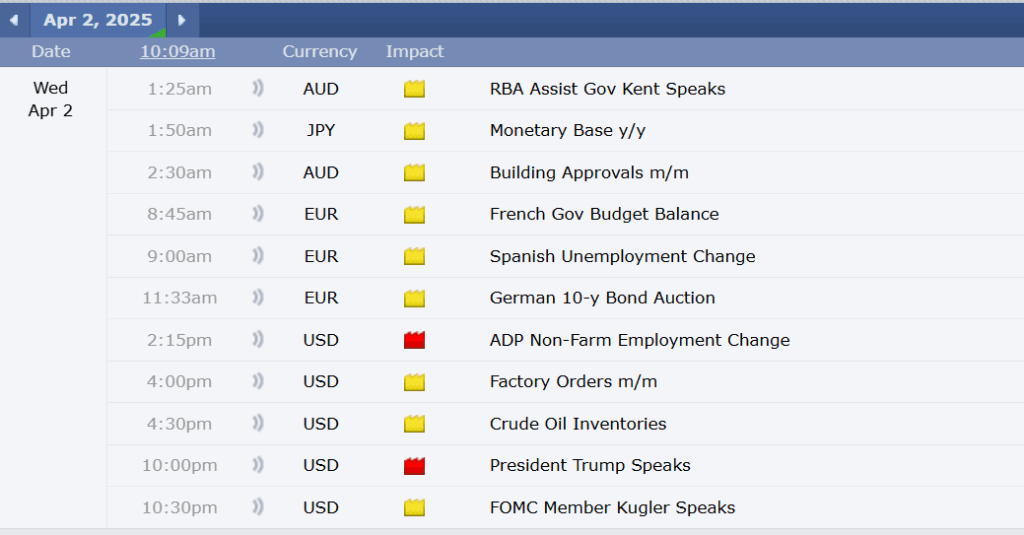Click sound icon beside Factory Orders m/m
Screen dimensions: 1024x535
point(257,382)
